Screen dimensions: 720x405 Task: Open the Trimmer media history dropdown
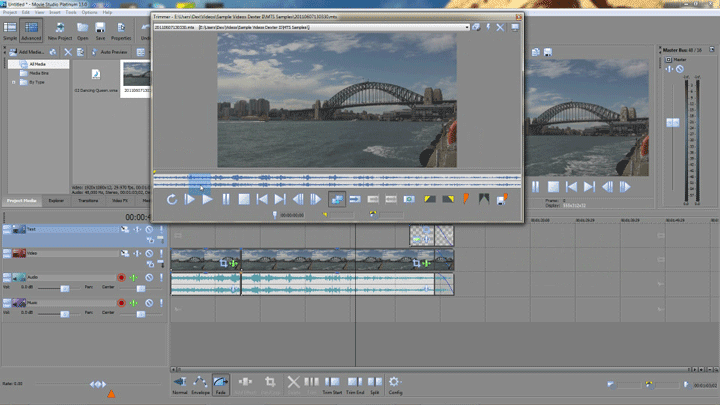[x=466, y=27]
